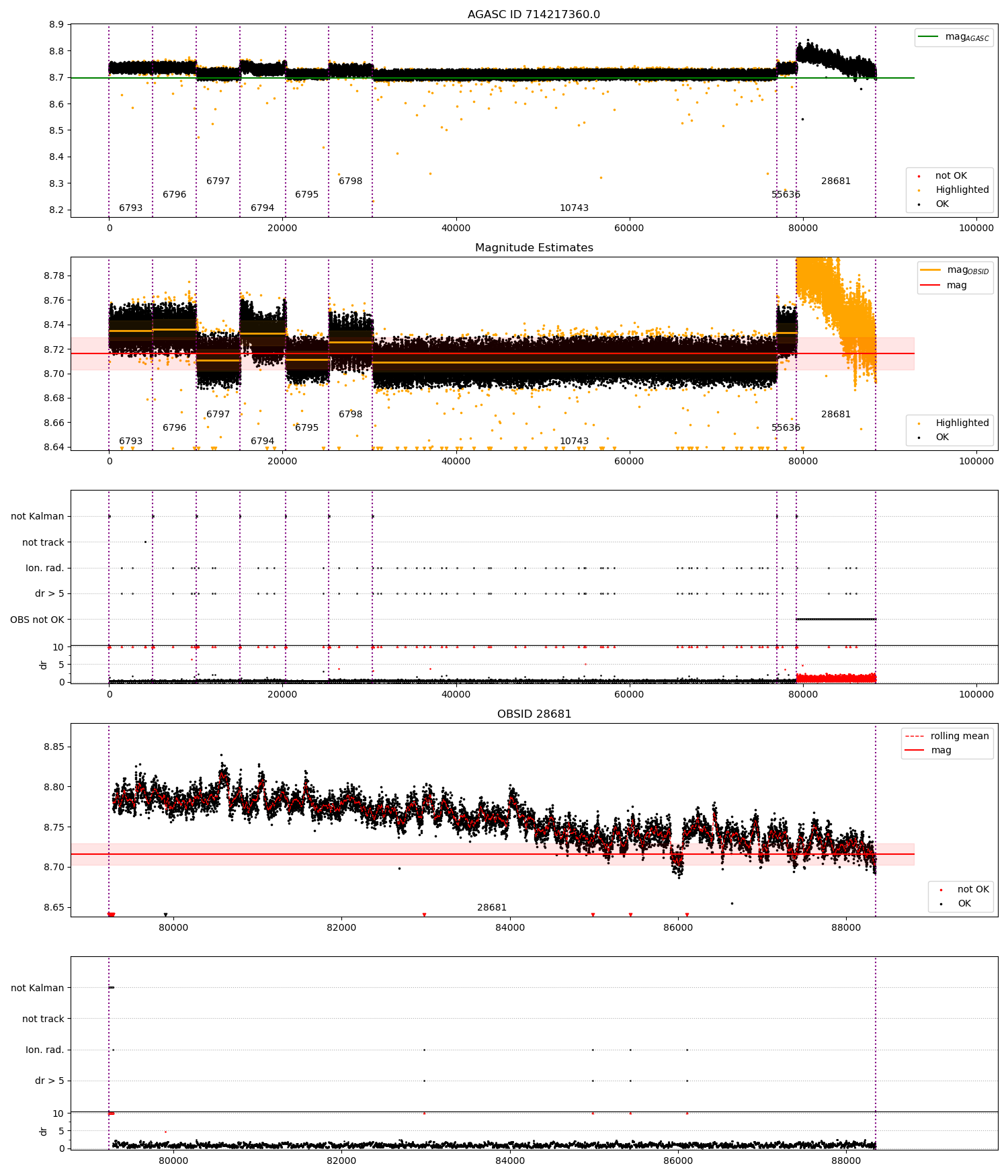The width and height of the screenshot is (1008, 1176).
Task: Click the 8.9 y-axis tick label
Action: [56, 25]
